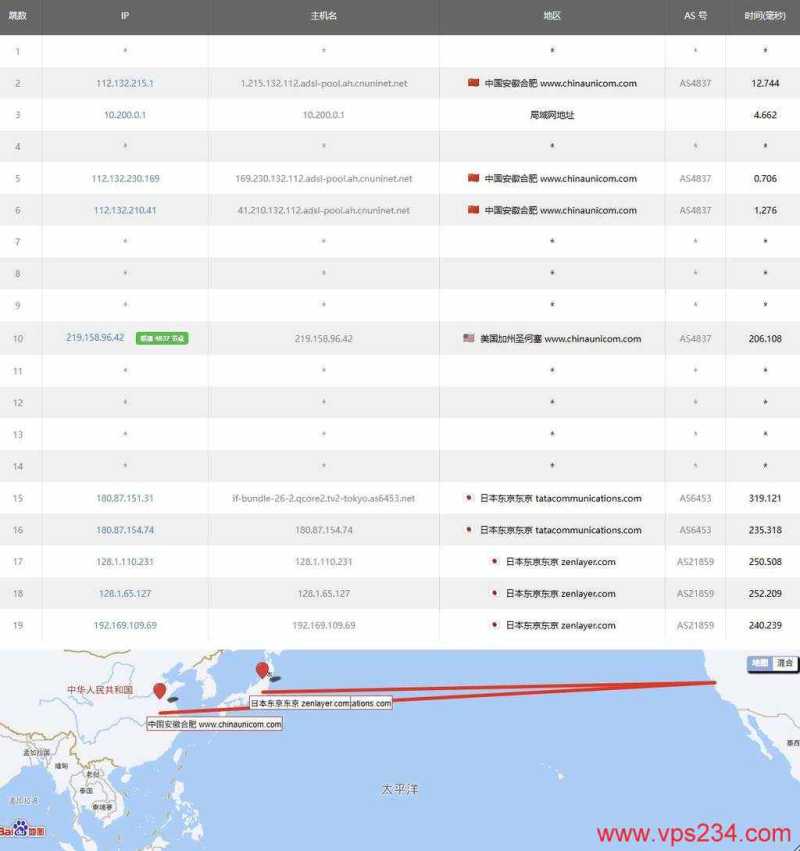Image resolution: width=800 pixels, height=851 pixels.
Task: Click the 中国安徽合肥 chinaunicom map label
Action: (x=216, y=722)
